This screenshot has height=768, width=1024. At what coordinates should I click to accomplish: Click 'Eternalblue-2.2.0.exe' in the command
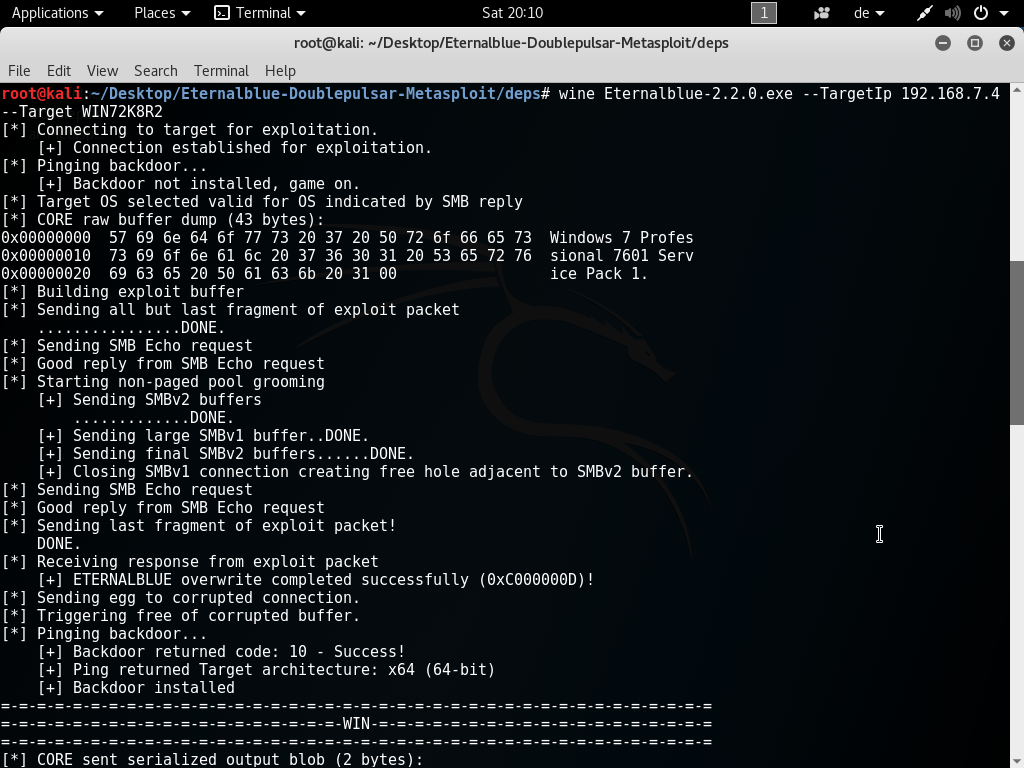[x=698, y=94]
